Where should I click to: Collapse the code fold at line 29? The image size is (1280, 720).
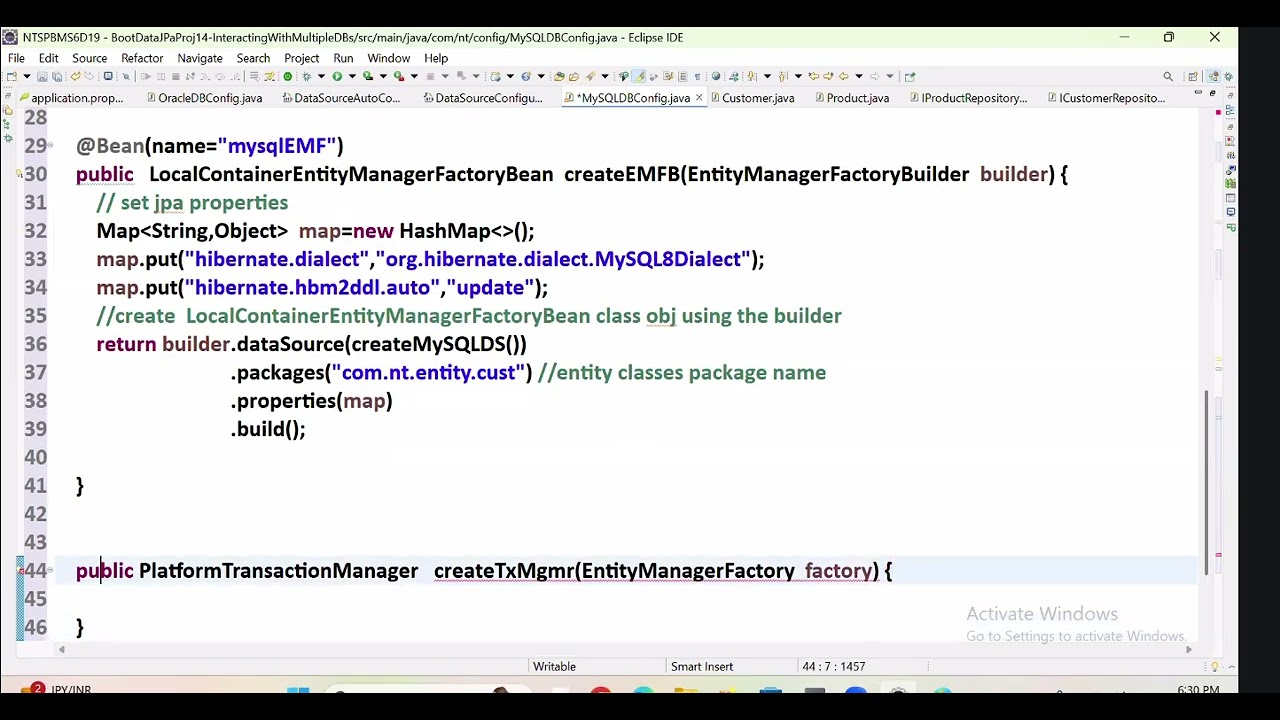[x=51, y=146]
